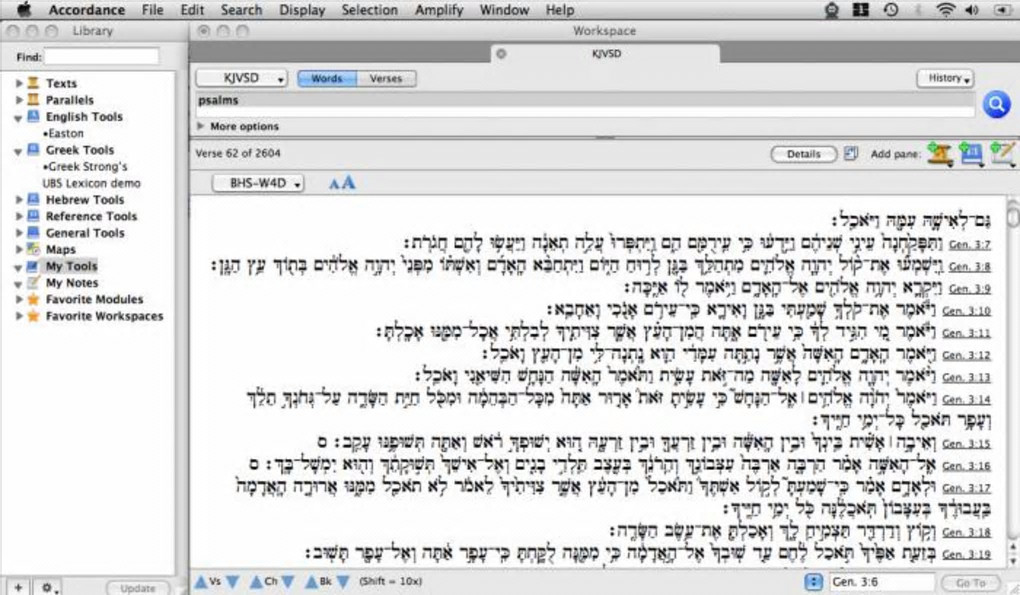Expand Reference Tools category
Image resolution: width=1020 pixels, height=595 pixels.
[19, 216]
